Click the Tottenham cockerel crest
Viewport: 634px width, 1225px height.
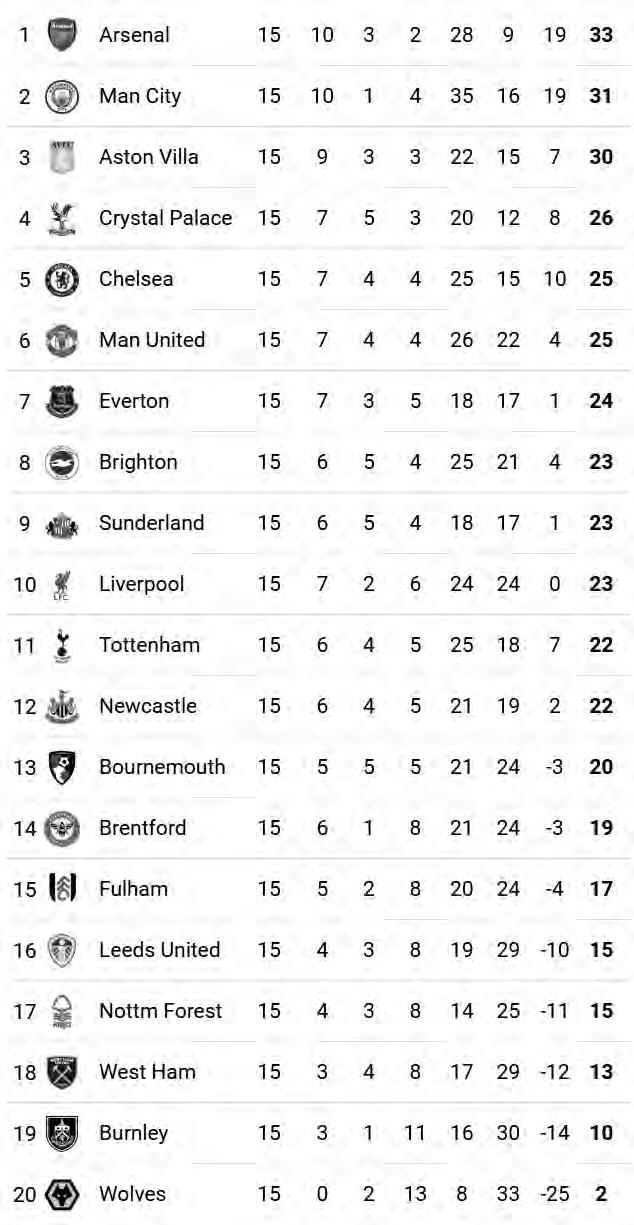[62, 645]
